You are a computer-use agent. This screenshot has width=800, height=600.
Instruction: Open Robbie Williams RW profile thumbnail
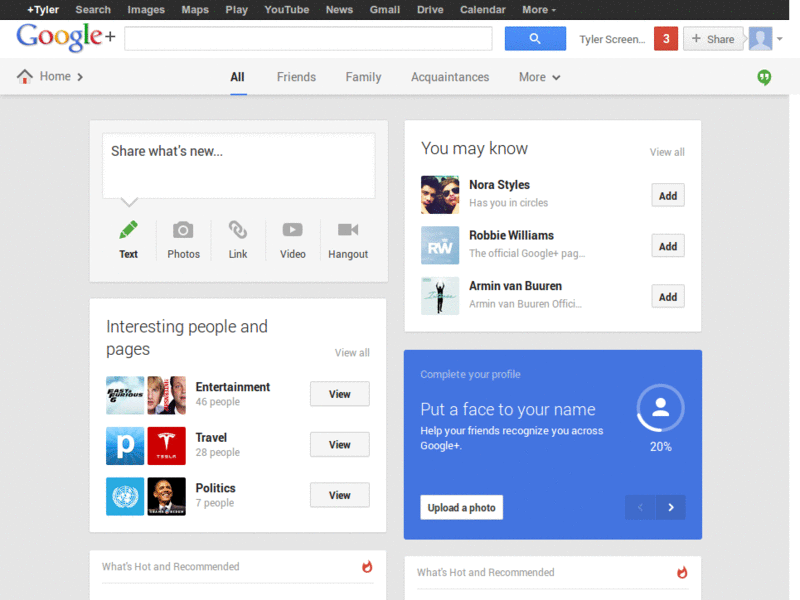pyautogui.click(x=440, y=245)
